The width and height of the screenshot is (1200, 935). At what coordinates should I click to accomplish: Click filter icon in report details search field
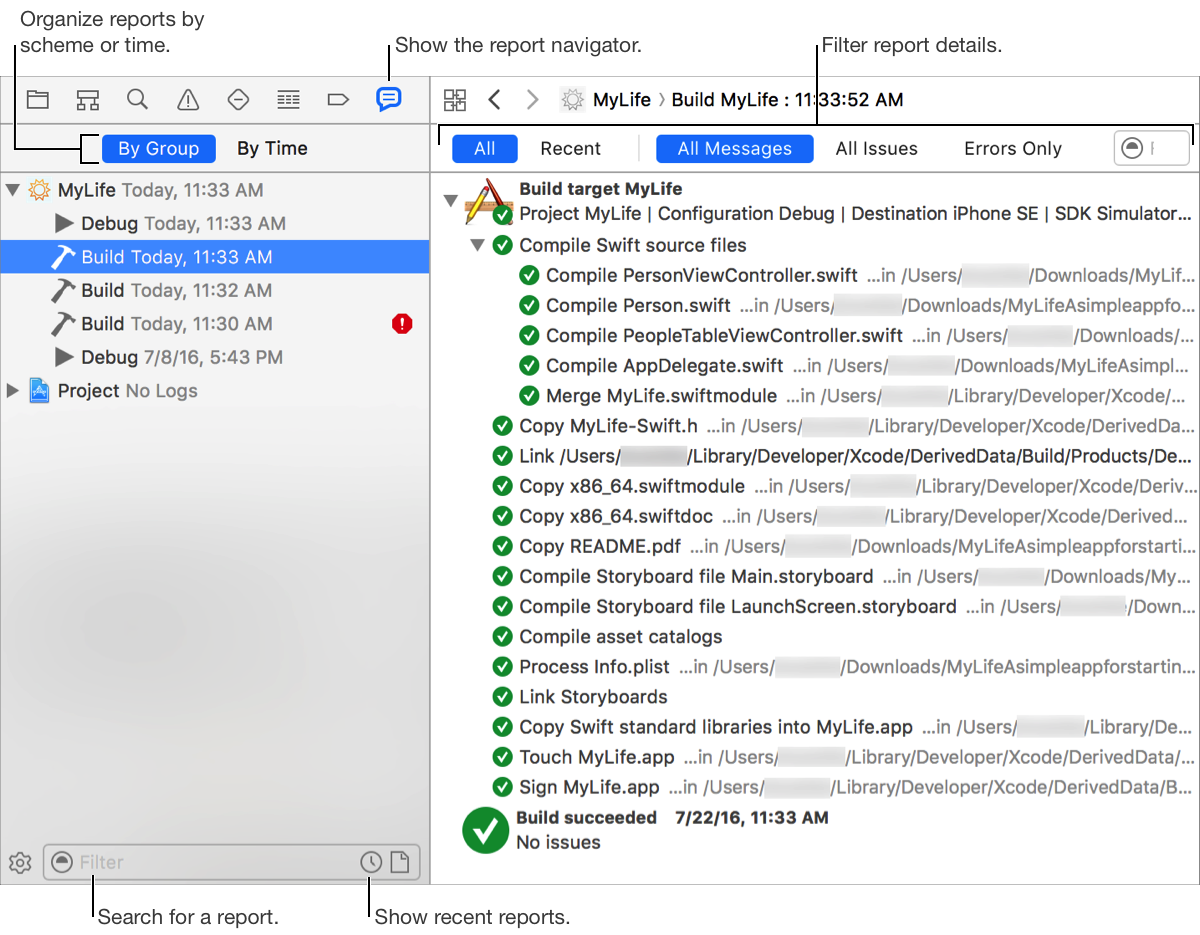(1132, 148)
